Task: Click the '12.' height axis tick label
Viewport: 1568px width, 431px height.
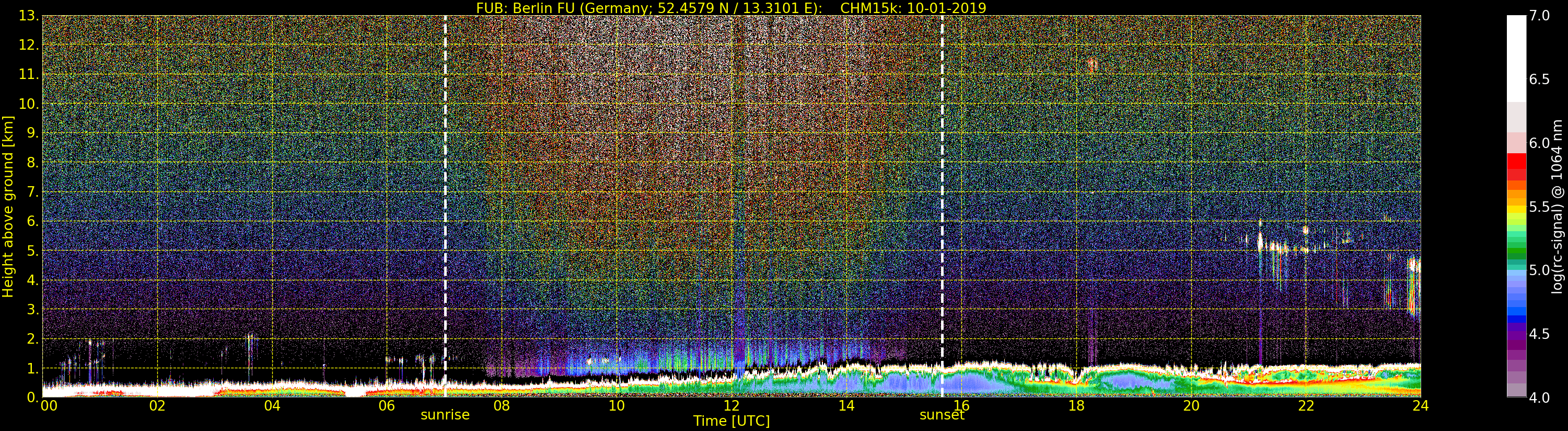Action: click(x=29, y=45)
